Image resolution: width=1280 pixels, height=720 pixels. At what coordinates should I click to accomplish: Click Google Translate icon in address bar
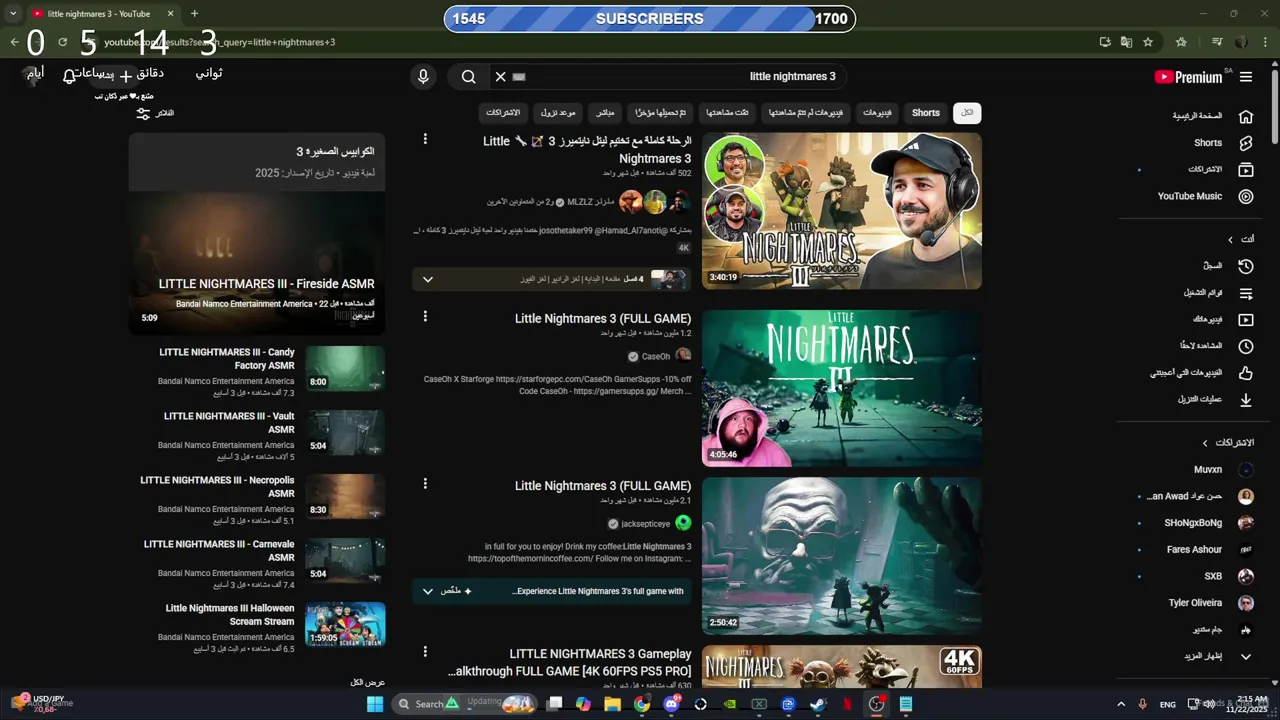click(x=1127, y=42)
